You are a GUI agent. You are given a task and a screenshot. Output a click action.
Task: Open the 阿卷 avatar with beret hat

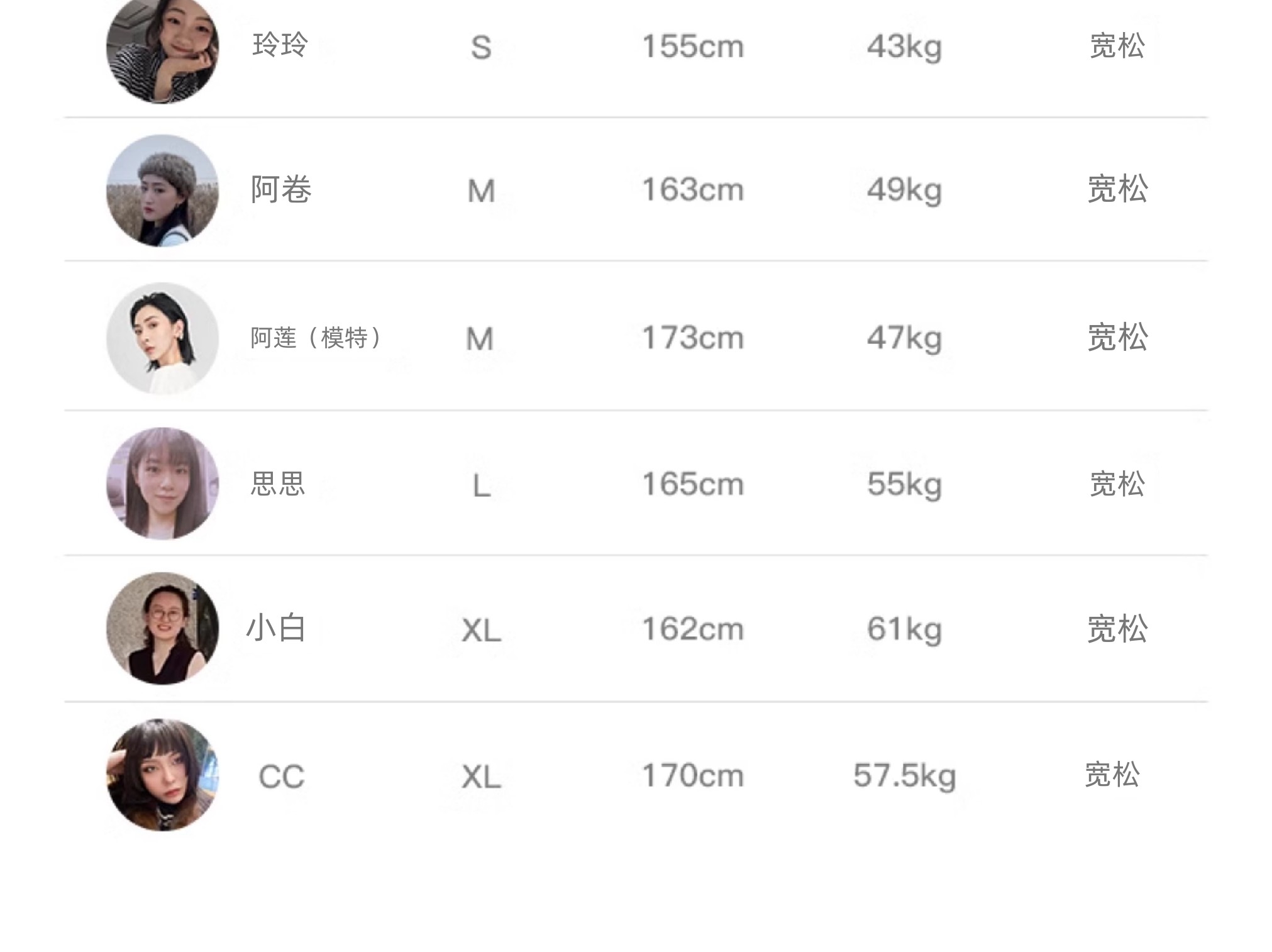pos(163,190)
